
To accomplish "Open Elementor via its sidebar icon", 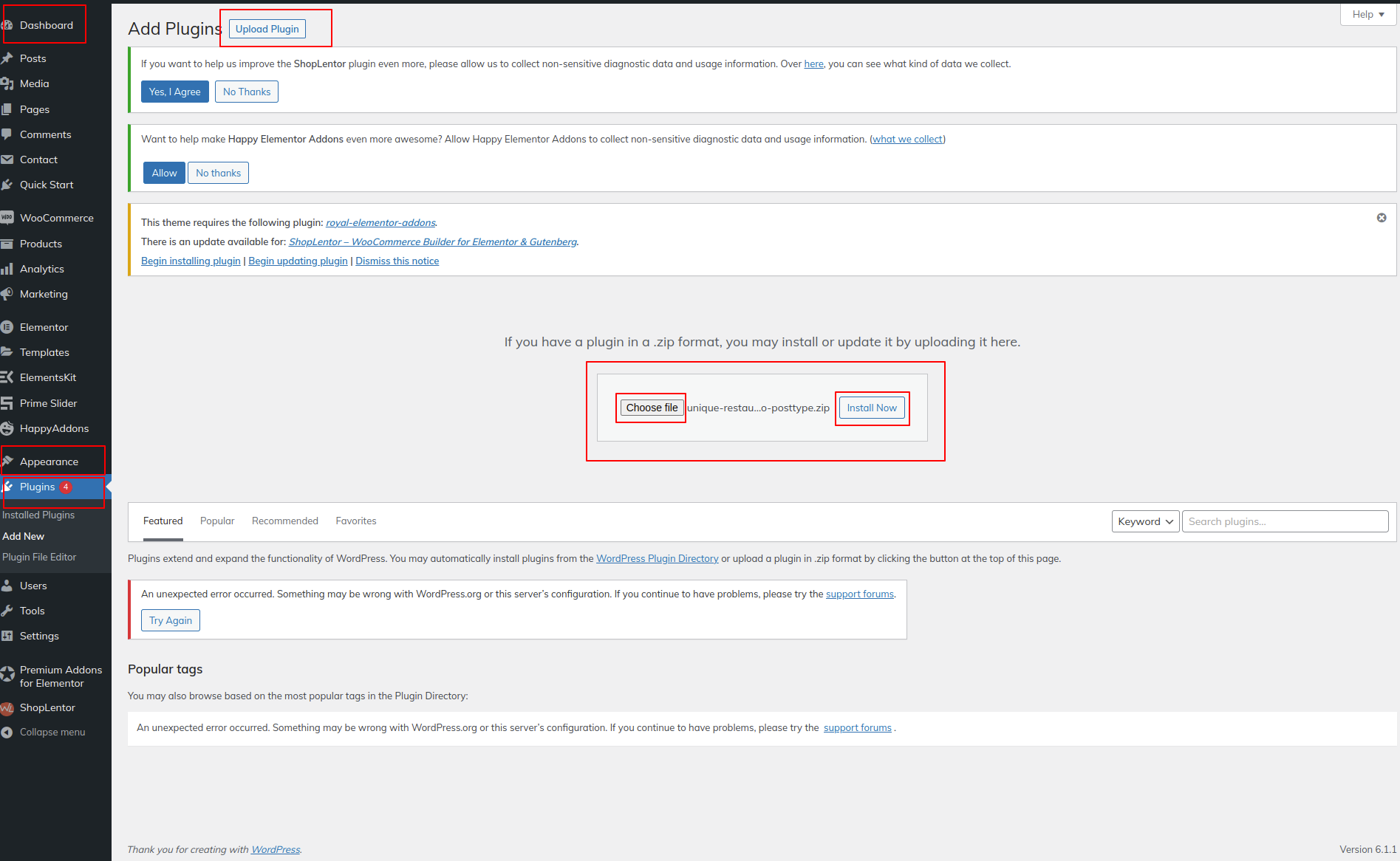I will point(7,327).
